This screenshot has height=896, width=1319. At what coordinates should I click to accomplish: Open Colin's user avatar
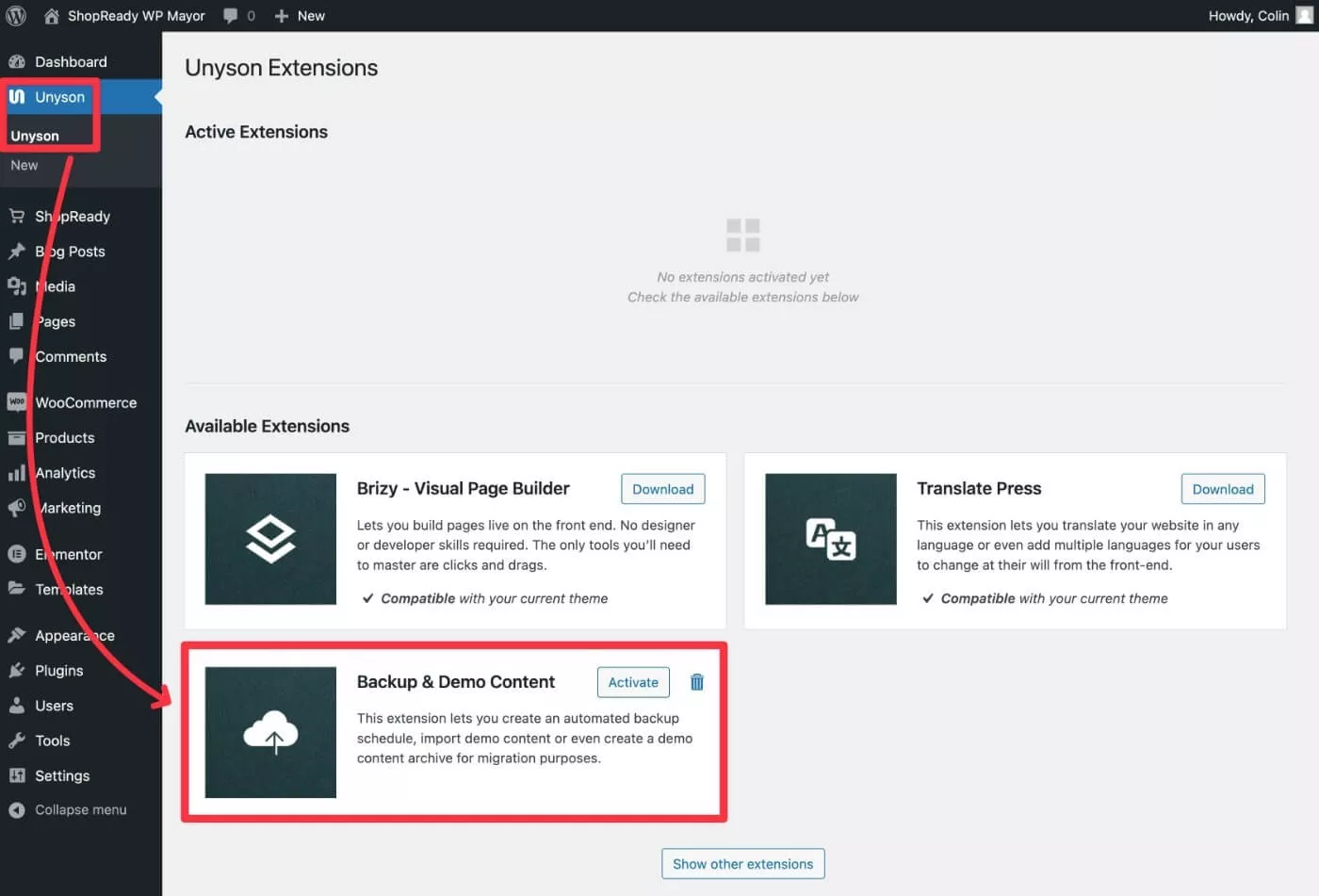[1305, 16]
